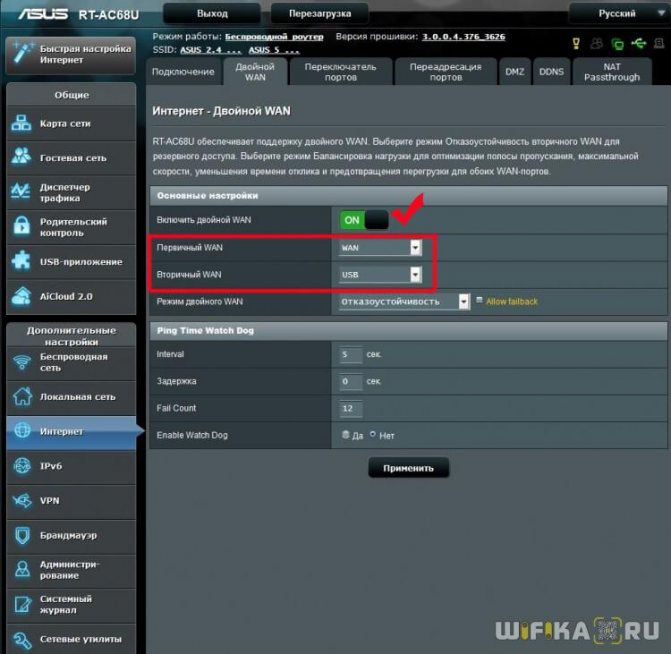
Task: Click the green network status icon
Action: point(618,43)
